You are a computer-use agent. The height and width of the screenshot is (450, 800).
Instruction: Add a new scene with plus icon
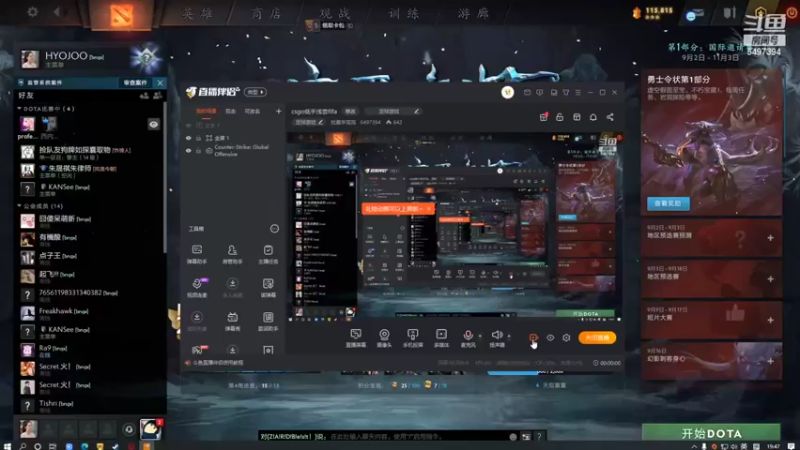[279, 111]
